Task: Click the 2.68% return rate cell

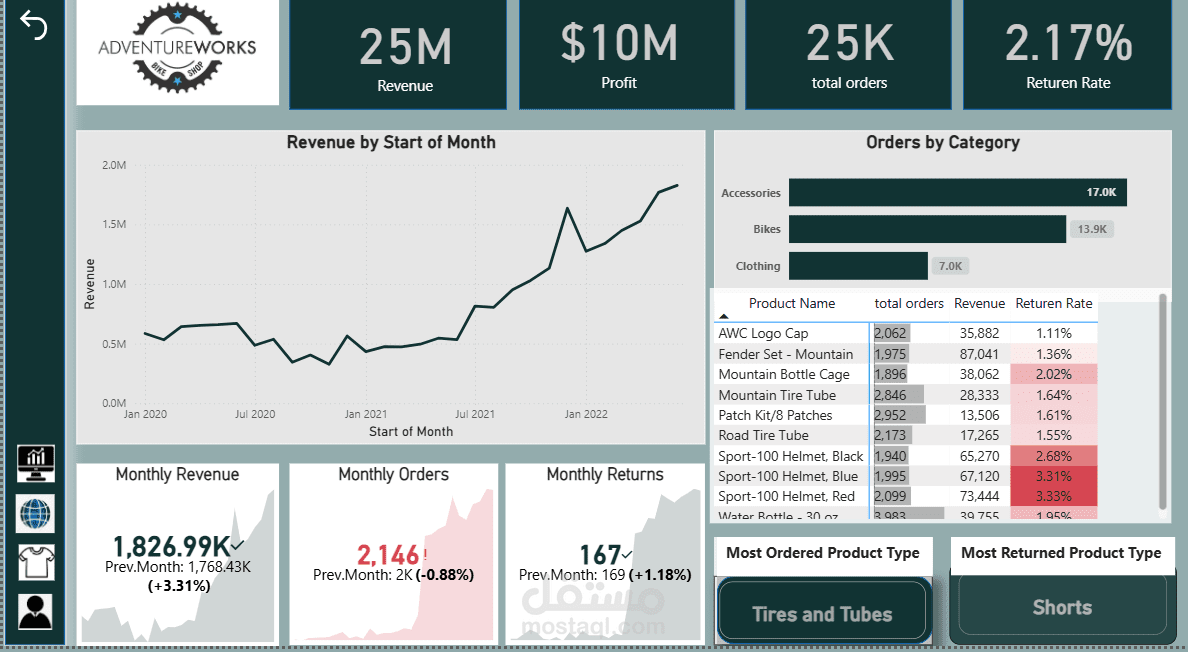Action: point(1053,456)
